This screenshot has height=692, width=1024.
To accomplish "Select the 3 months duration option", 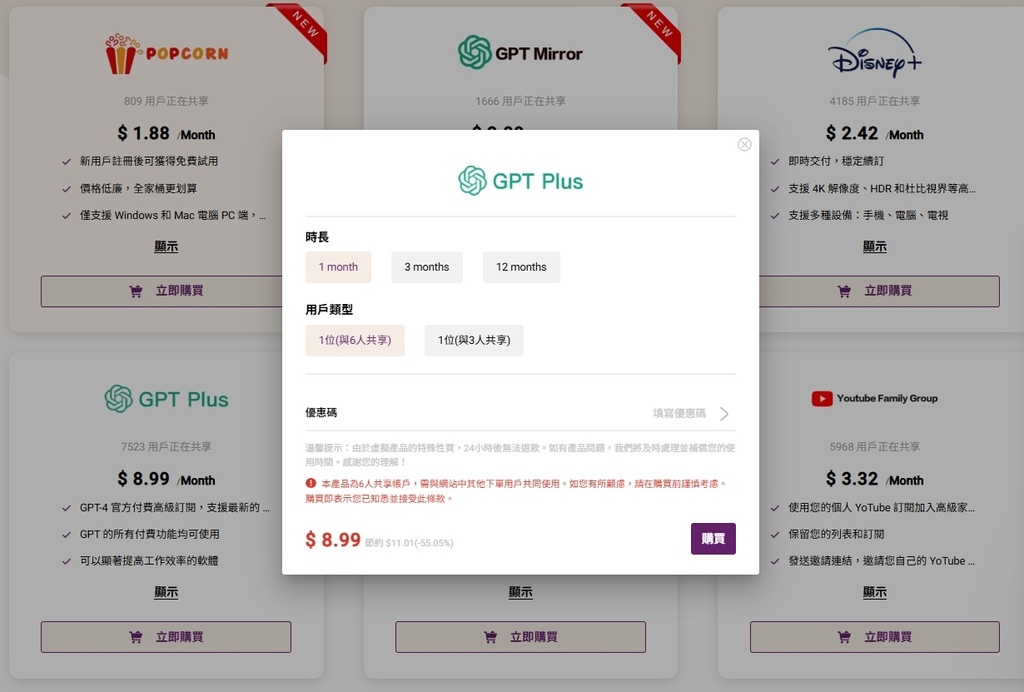I will coord(426,267).
